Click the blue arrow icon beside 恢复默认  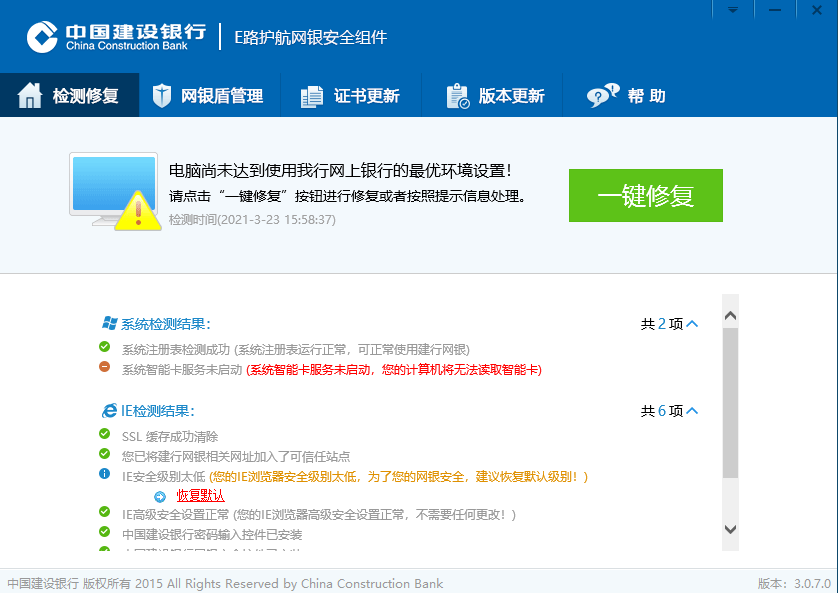click(x=160, y=497)
